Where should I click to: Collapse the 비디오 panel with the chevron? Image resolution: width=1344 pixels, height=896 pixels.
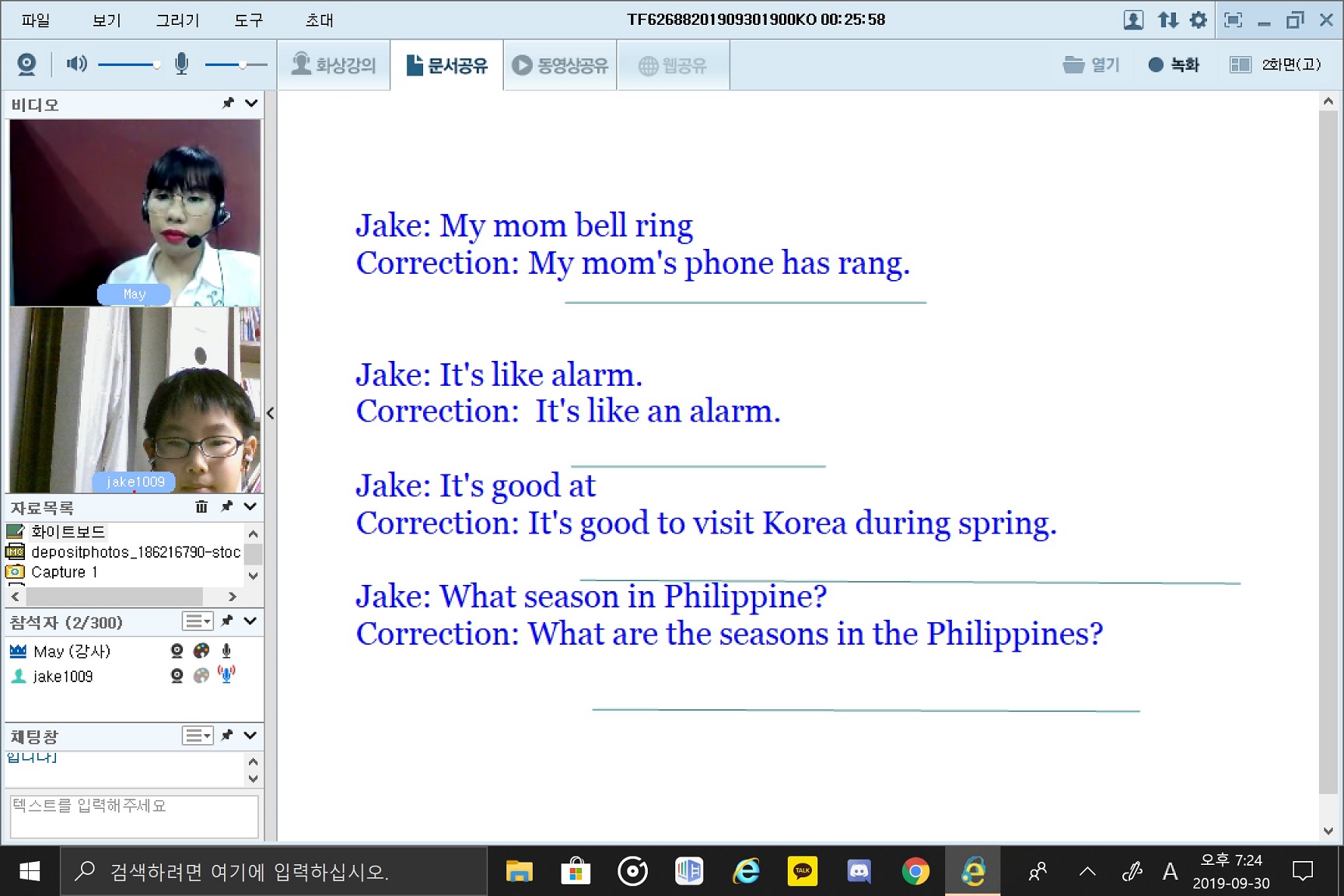(x=251, y=103)
